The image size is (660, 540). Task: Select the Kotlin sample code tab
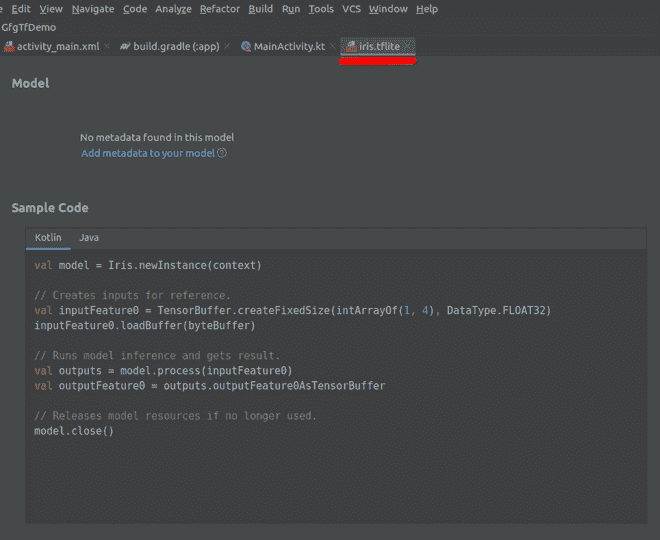(x=48, y=237)
